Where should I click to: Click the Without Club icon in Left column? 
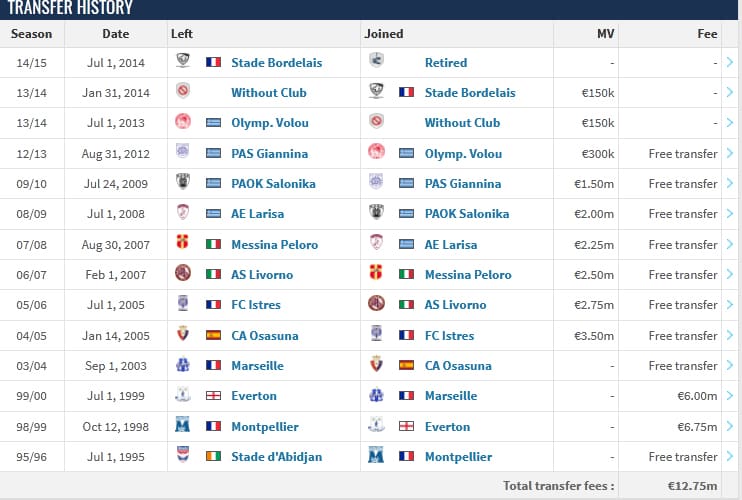pyautogui.click(x=183, y=92)
